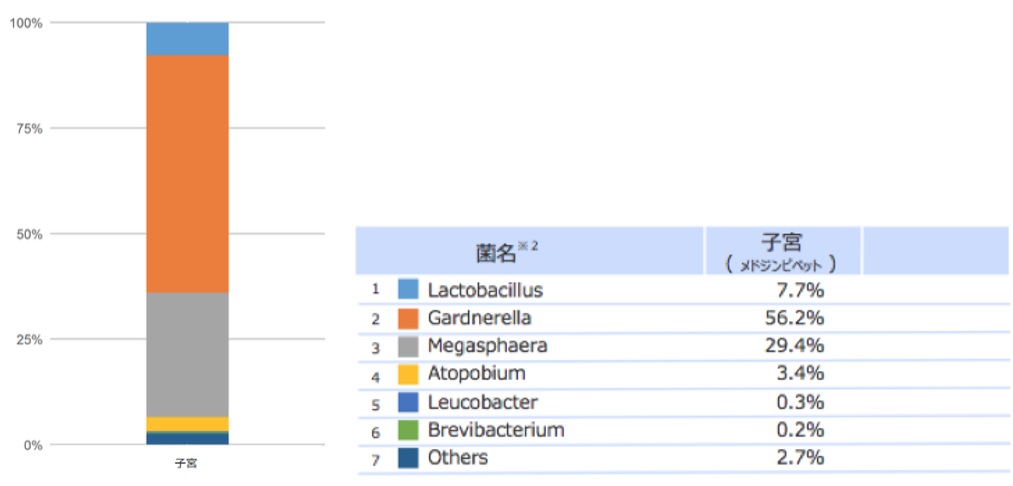The width and height of the screenshot is (1013, 486).
Task: Click the Atopobium yellow legend swatch
Action: click(x=408, y=374)
